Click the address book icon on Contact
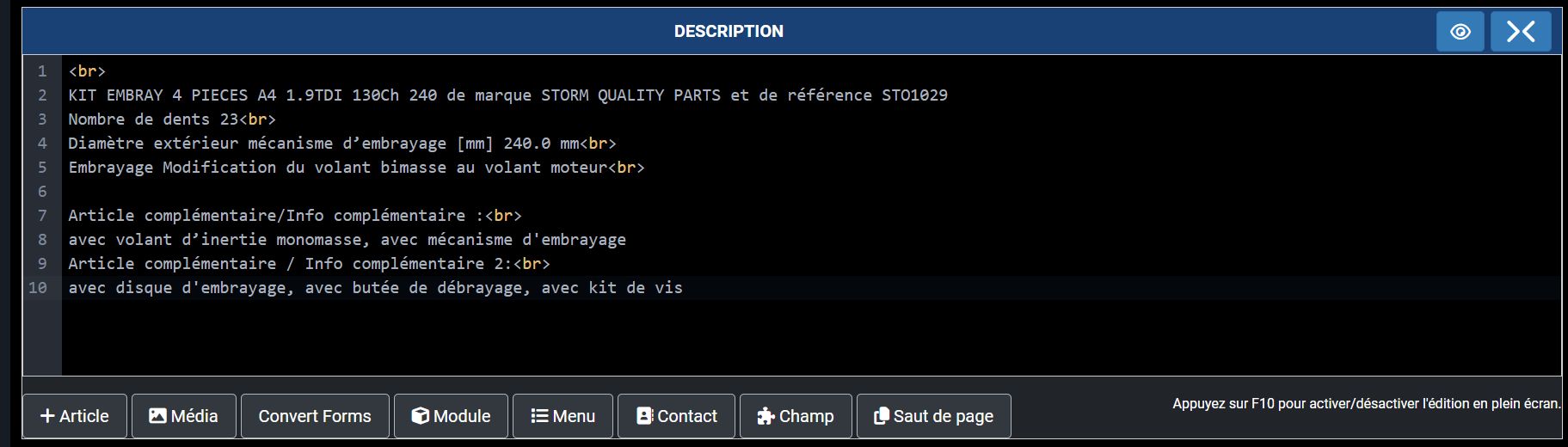Screen dimensions: 1568x447 [645, 416]
